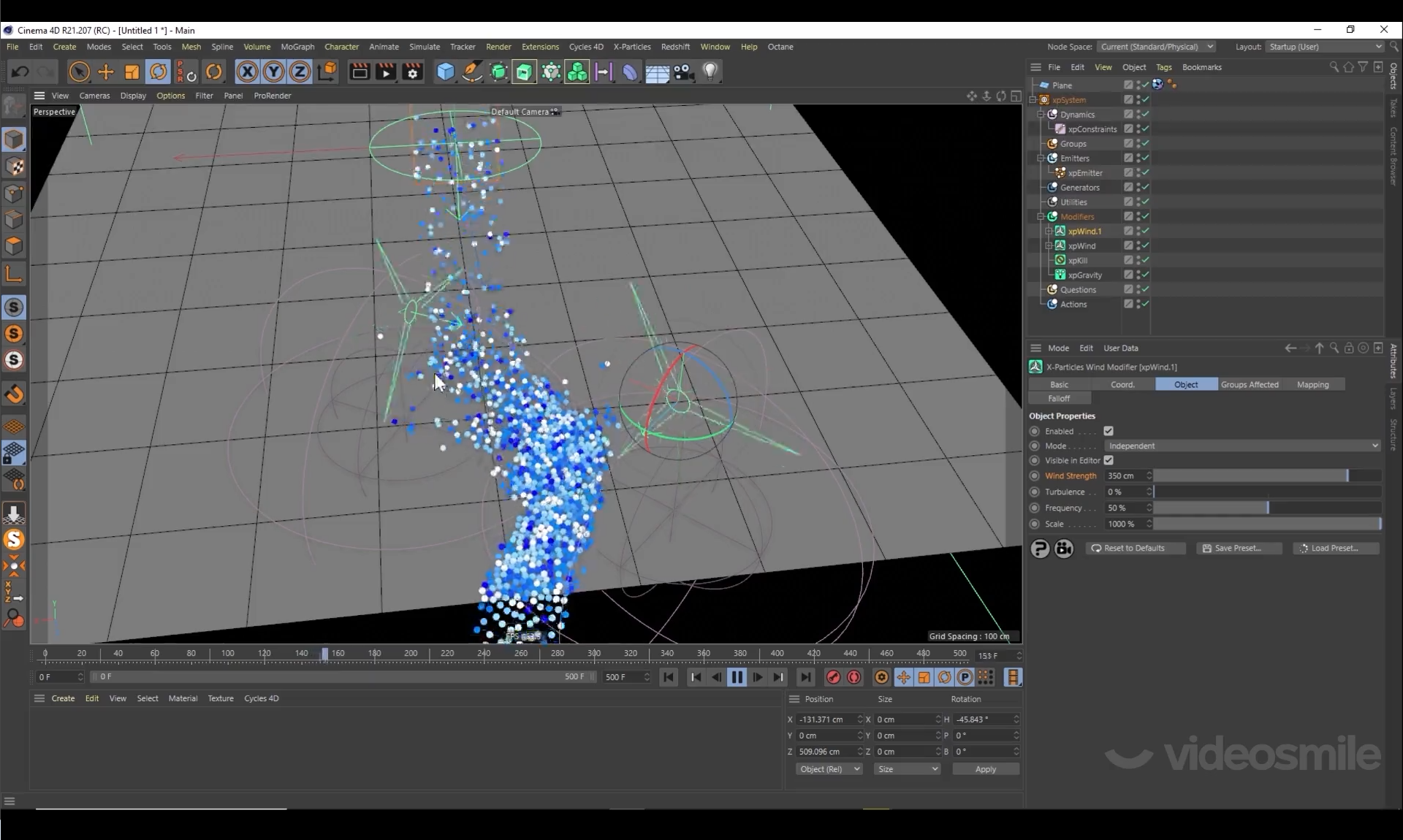Select the Move tool in the toolbar
The height and width of the screenshot is (840, 1403).
[x=106, y=72]
